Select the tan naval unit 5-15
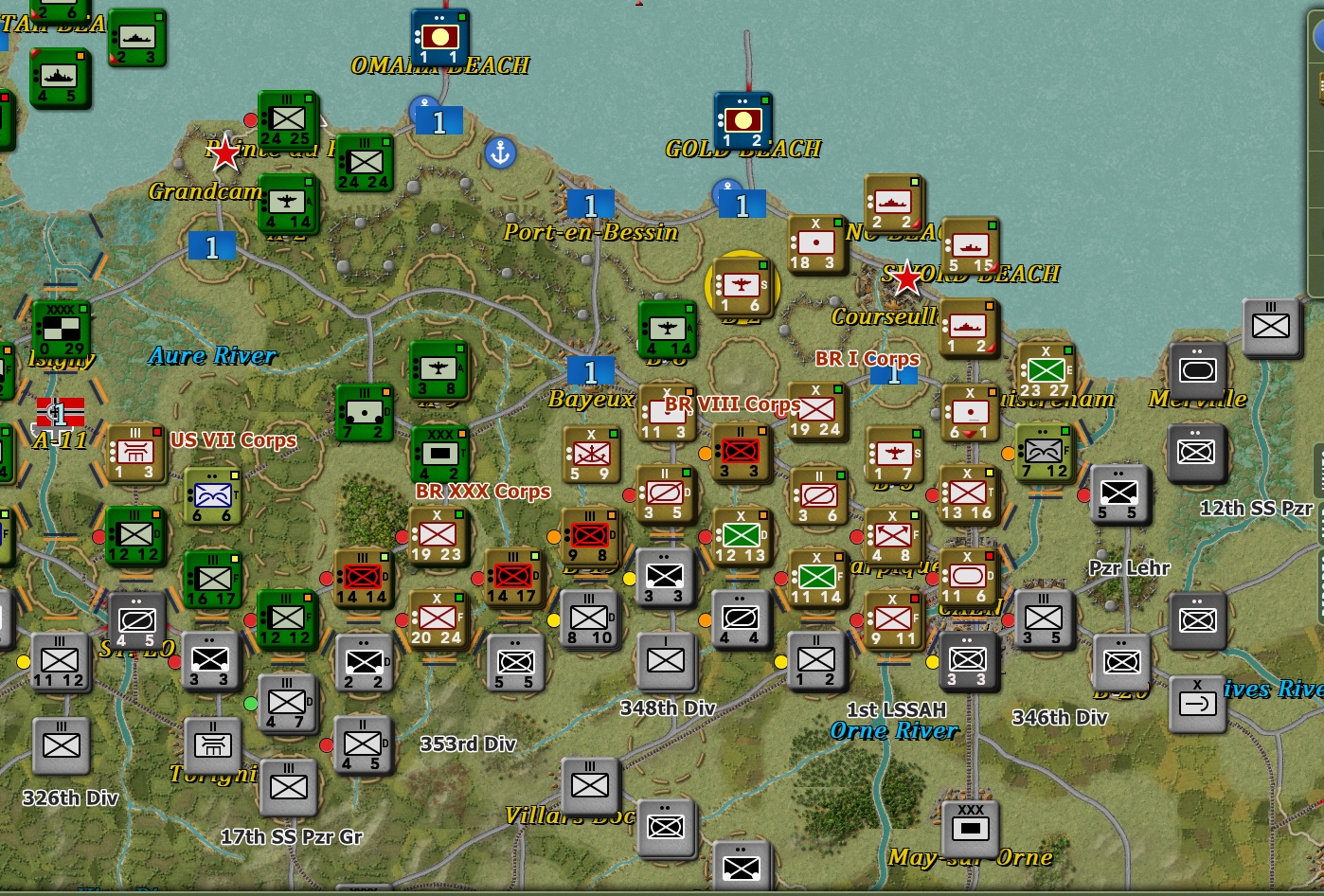1324x896 pixels. click(x=970, y=246)
